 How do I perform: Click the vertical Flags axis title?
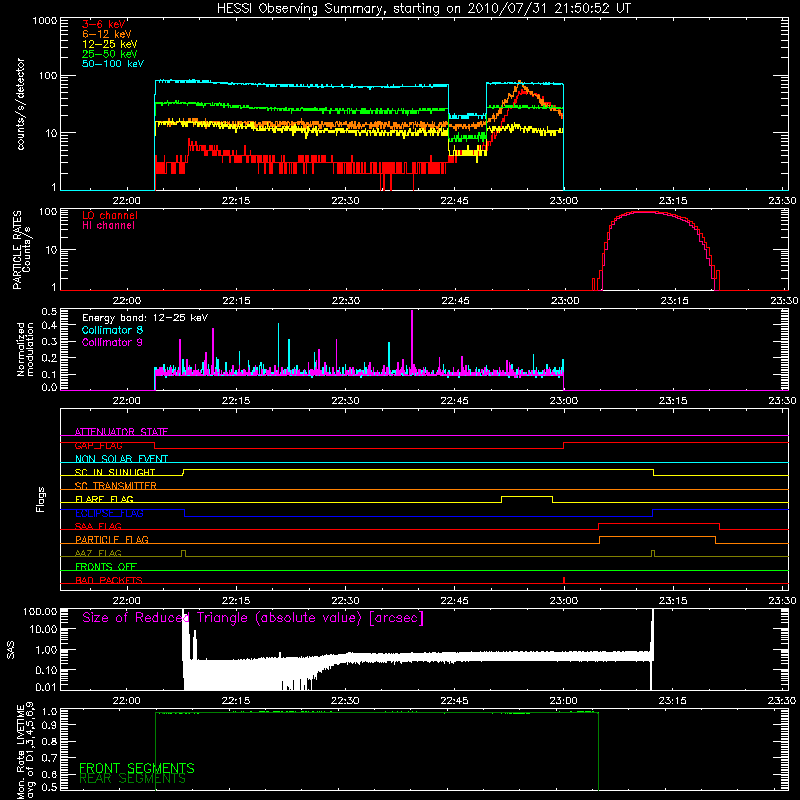point(40,499)
